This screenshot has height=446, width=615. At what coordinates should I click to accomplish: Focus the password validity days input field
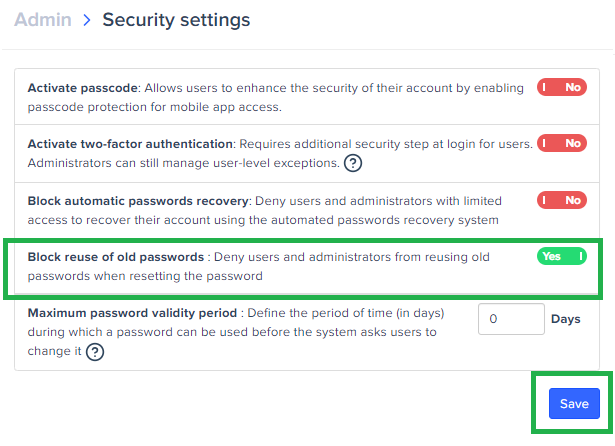point(510,320)
